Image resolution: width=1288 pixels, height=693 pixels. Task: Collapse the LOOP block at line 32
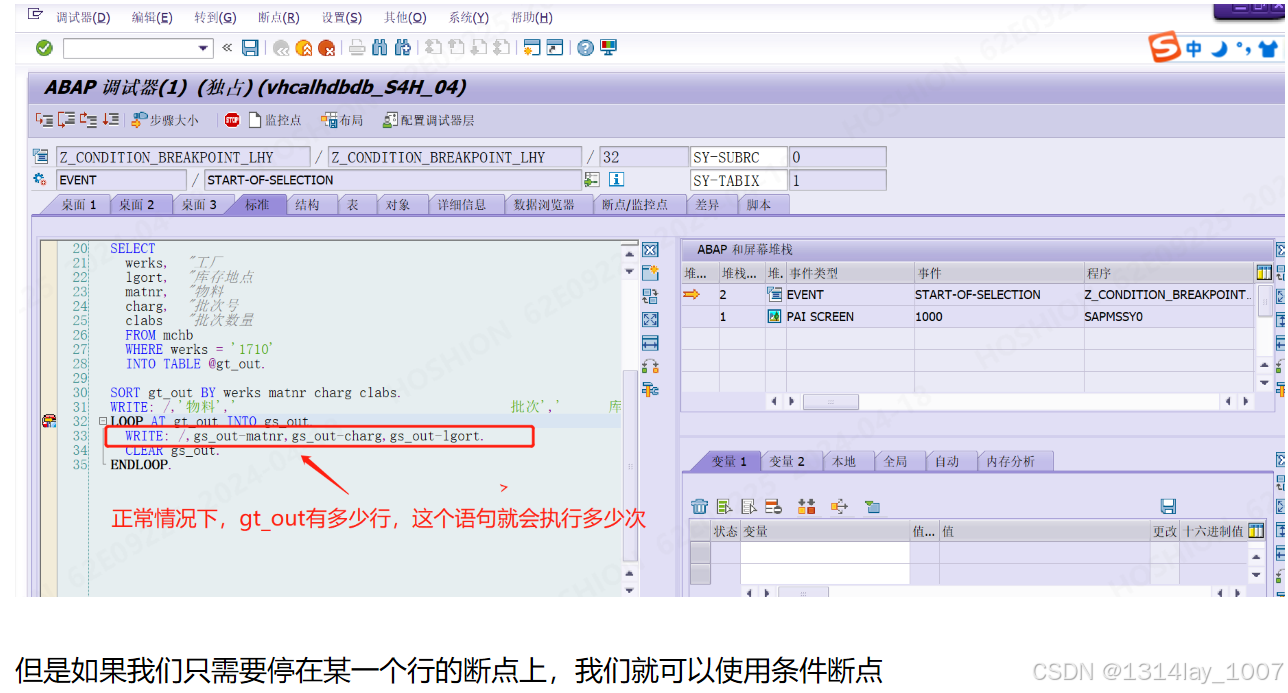click(x=103, y=422)
